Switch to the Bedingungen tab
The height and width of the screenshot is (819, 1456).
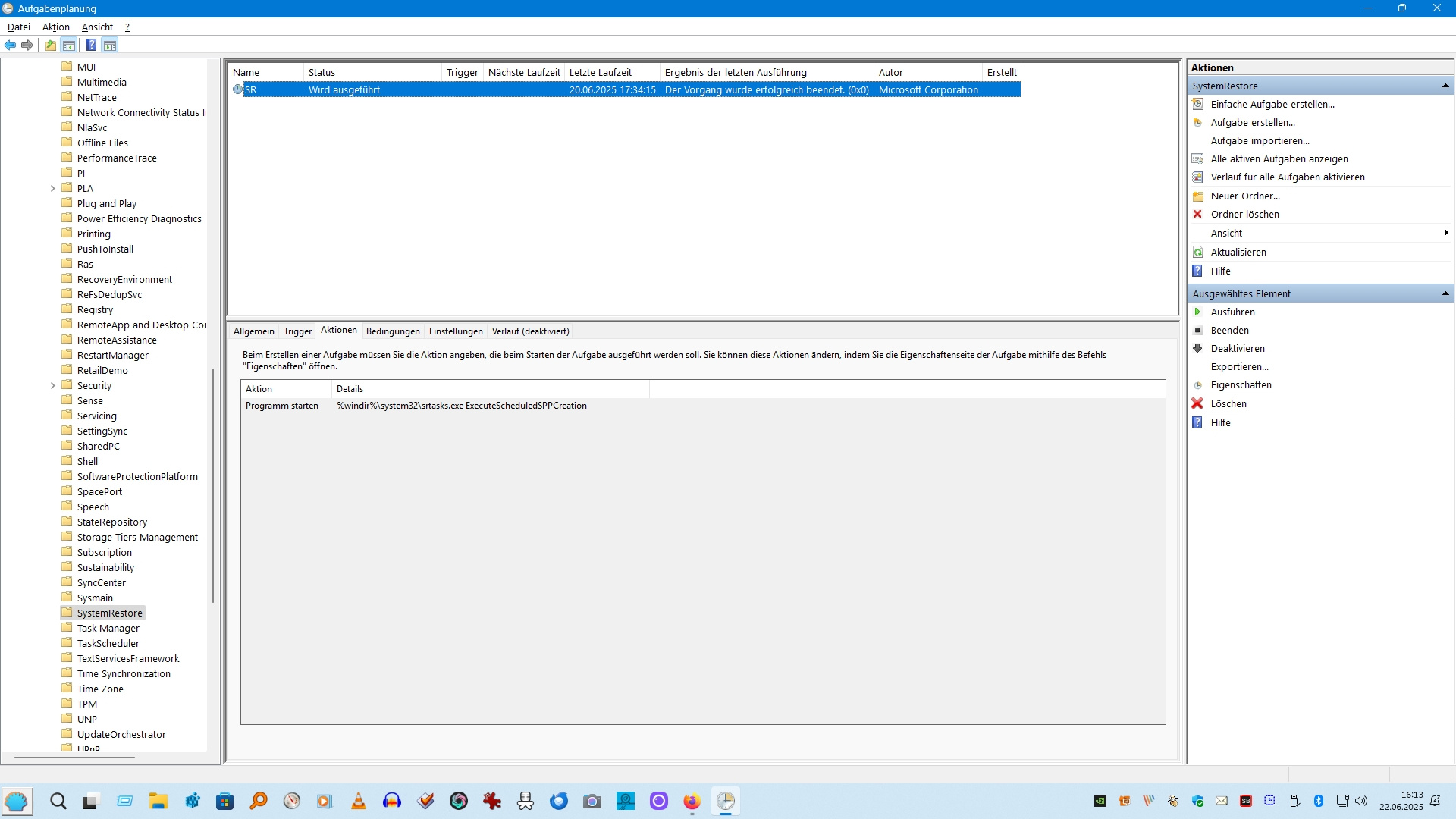[x=393, y=331]
